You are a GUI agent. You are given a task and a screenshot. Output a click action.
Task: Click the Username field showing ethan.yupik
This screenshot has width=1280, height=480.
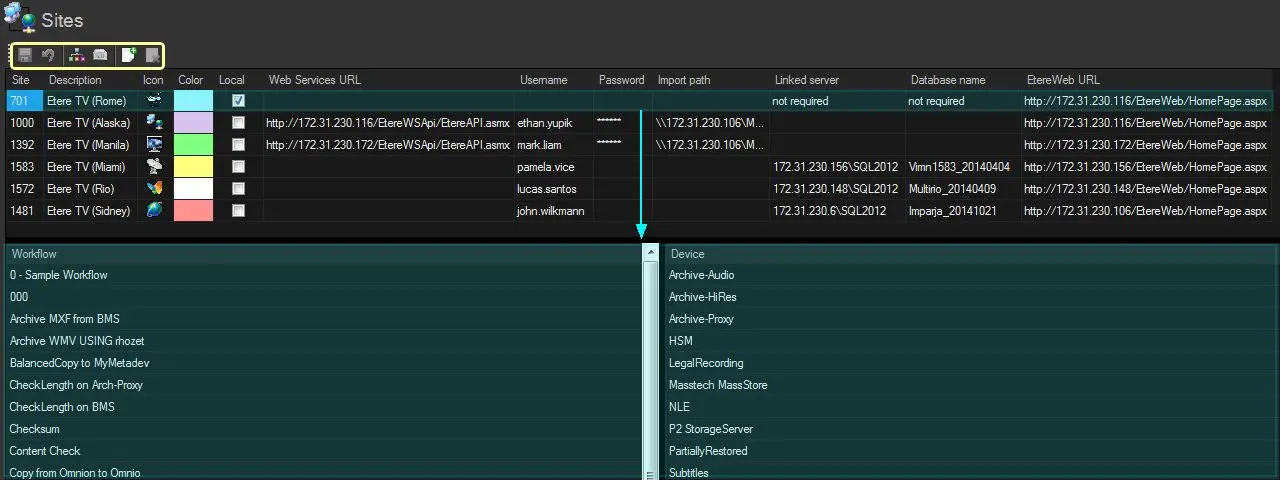tap(546, 123)
